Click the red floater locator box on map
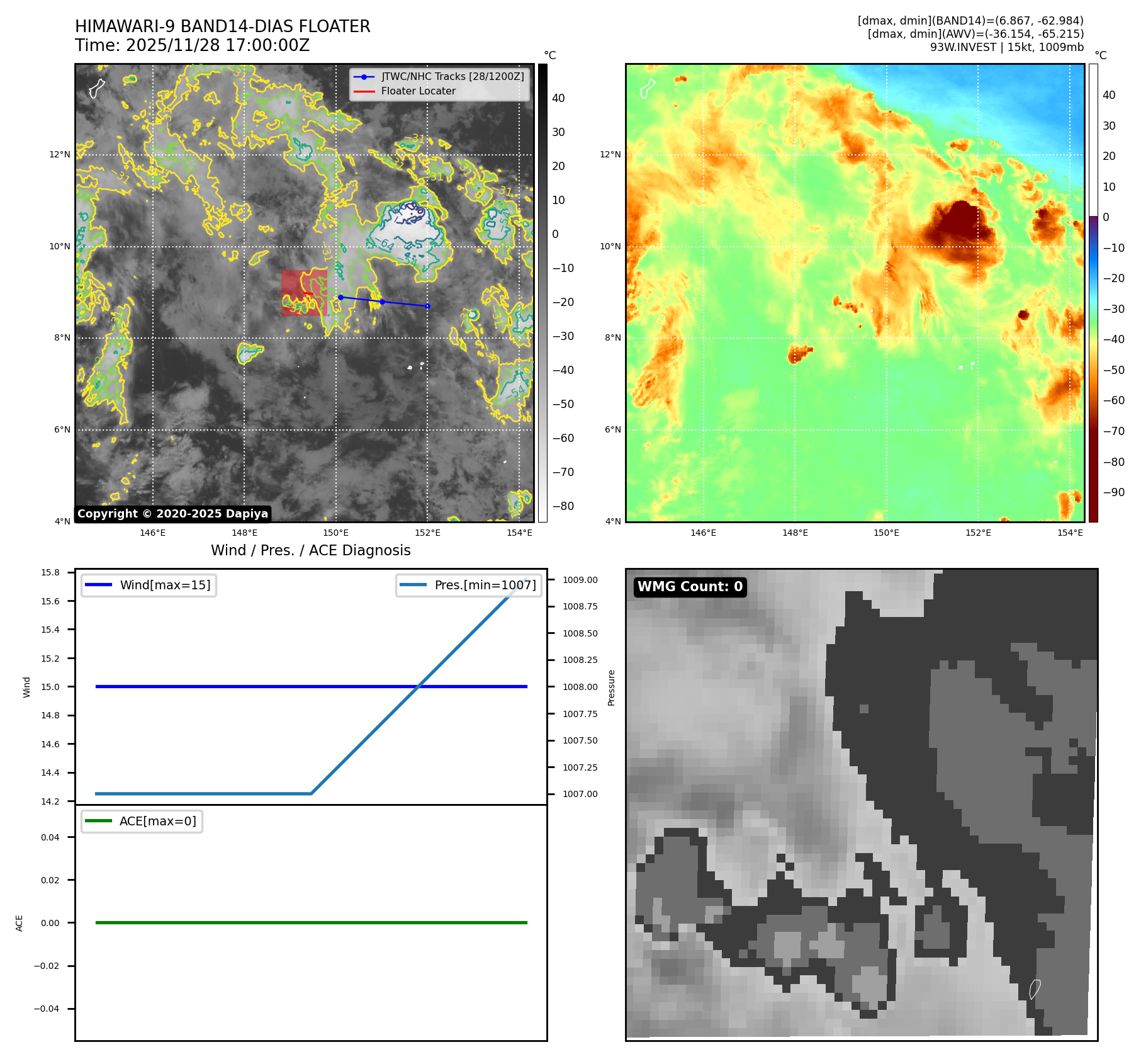This screenshot has width=1141, height=1064. tap(304, 293)
